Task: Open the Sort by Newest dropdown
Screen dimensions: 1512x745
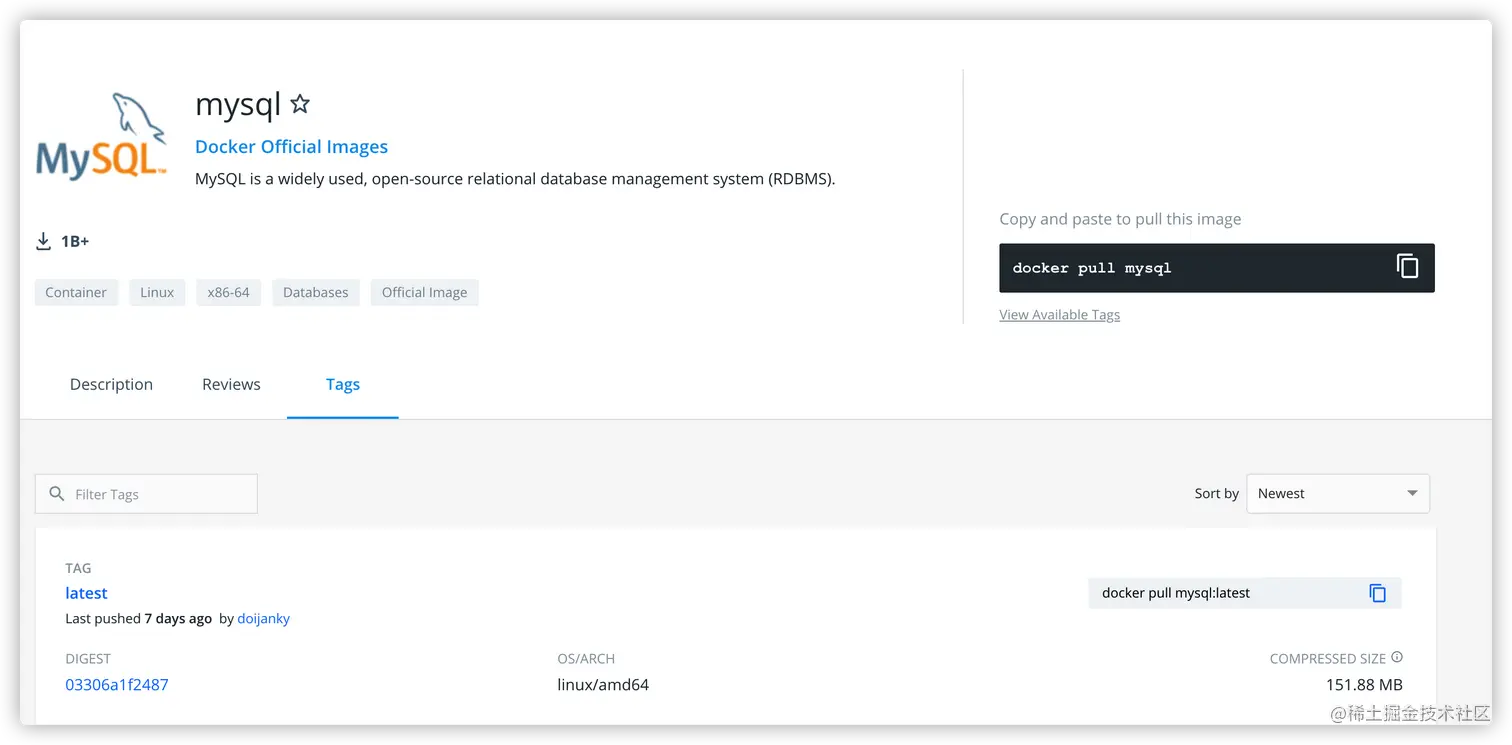Action: [x=1337, y=494]
